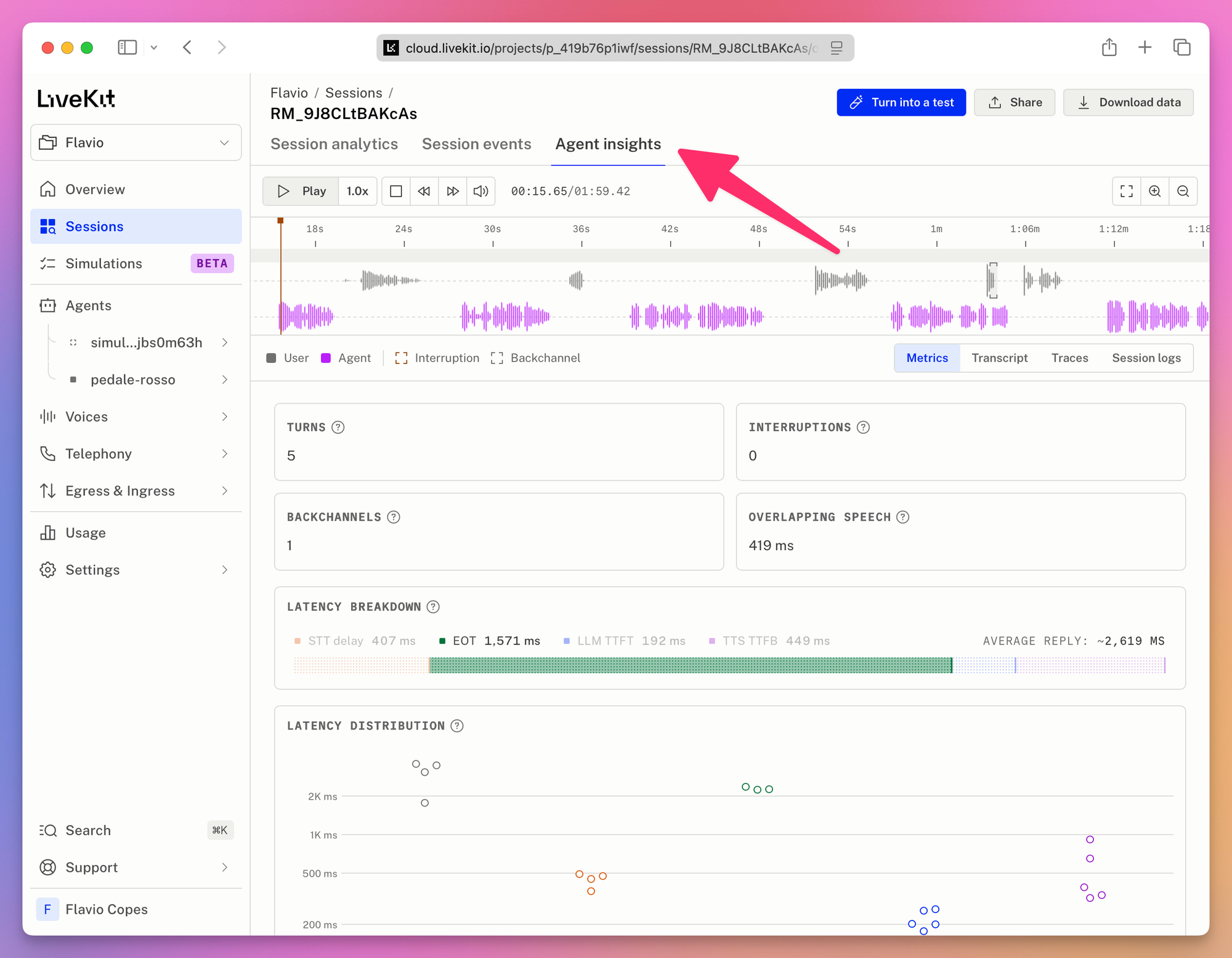Switch to Session events tab

[x=477, y=144]
